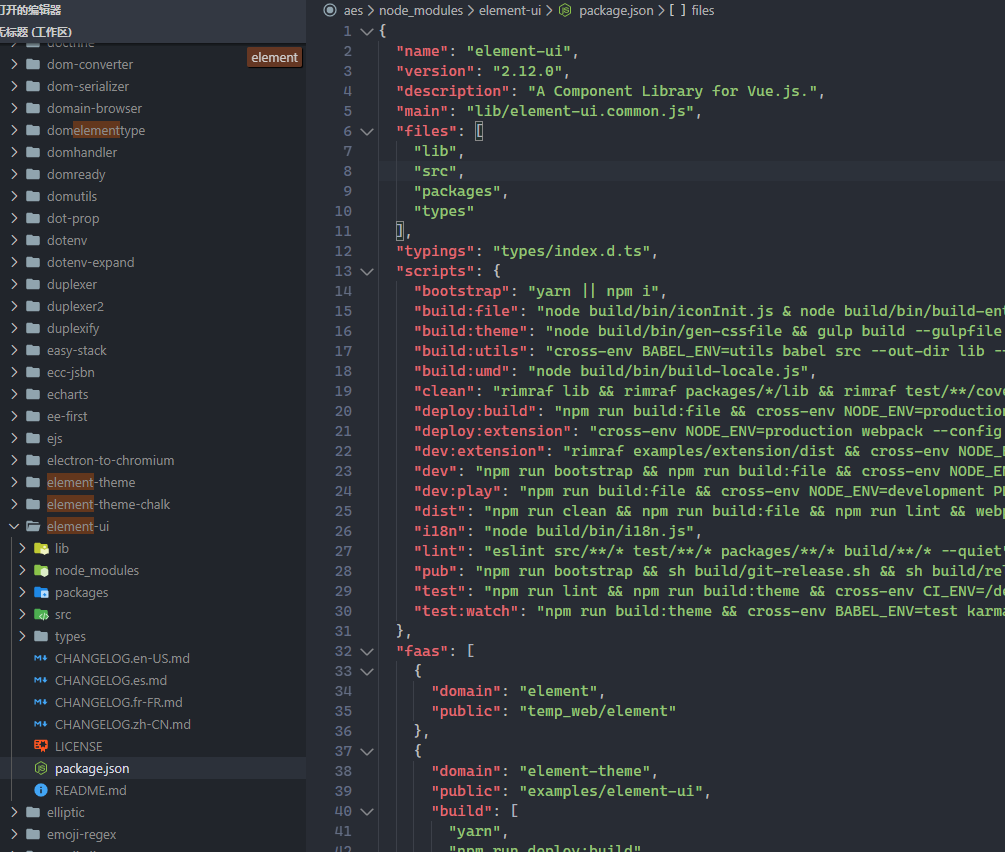Click the green node_modules folder icon
Viewport: 1005px width, 852px height.
pos(41,570)
